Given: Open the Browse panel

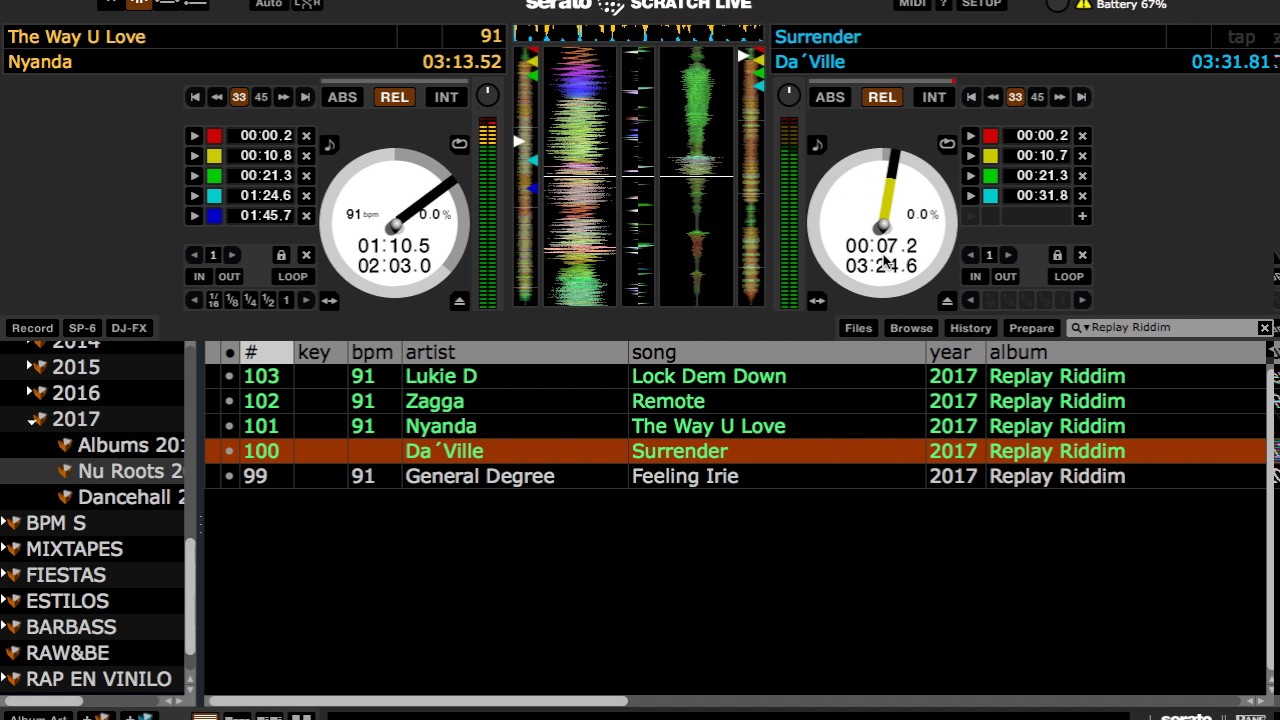Looking at the screenshot, I should click(x=911, y=328).
